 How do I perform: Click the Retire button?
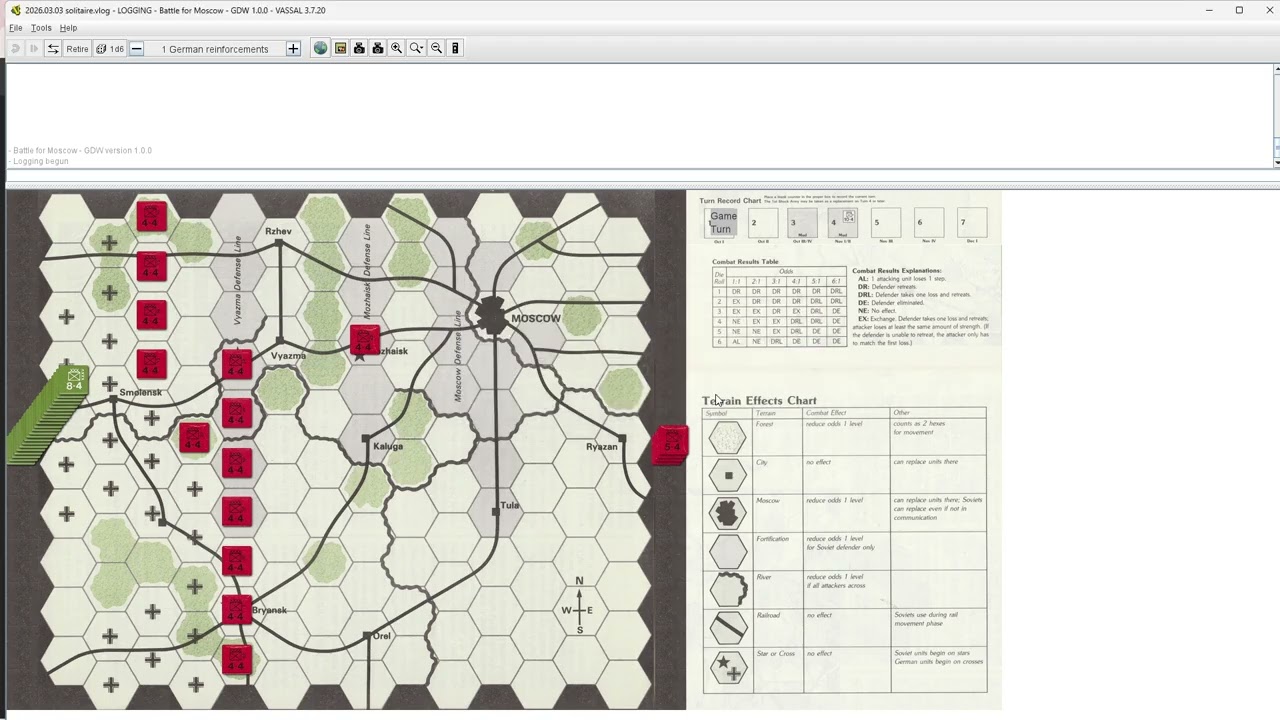77,48
